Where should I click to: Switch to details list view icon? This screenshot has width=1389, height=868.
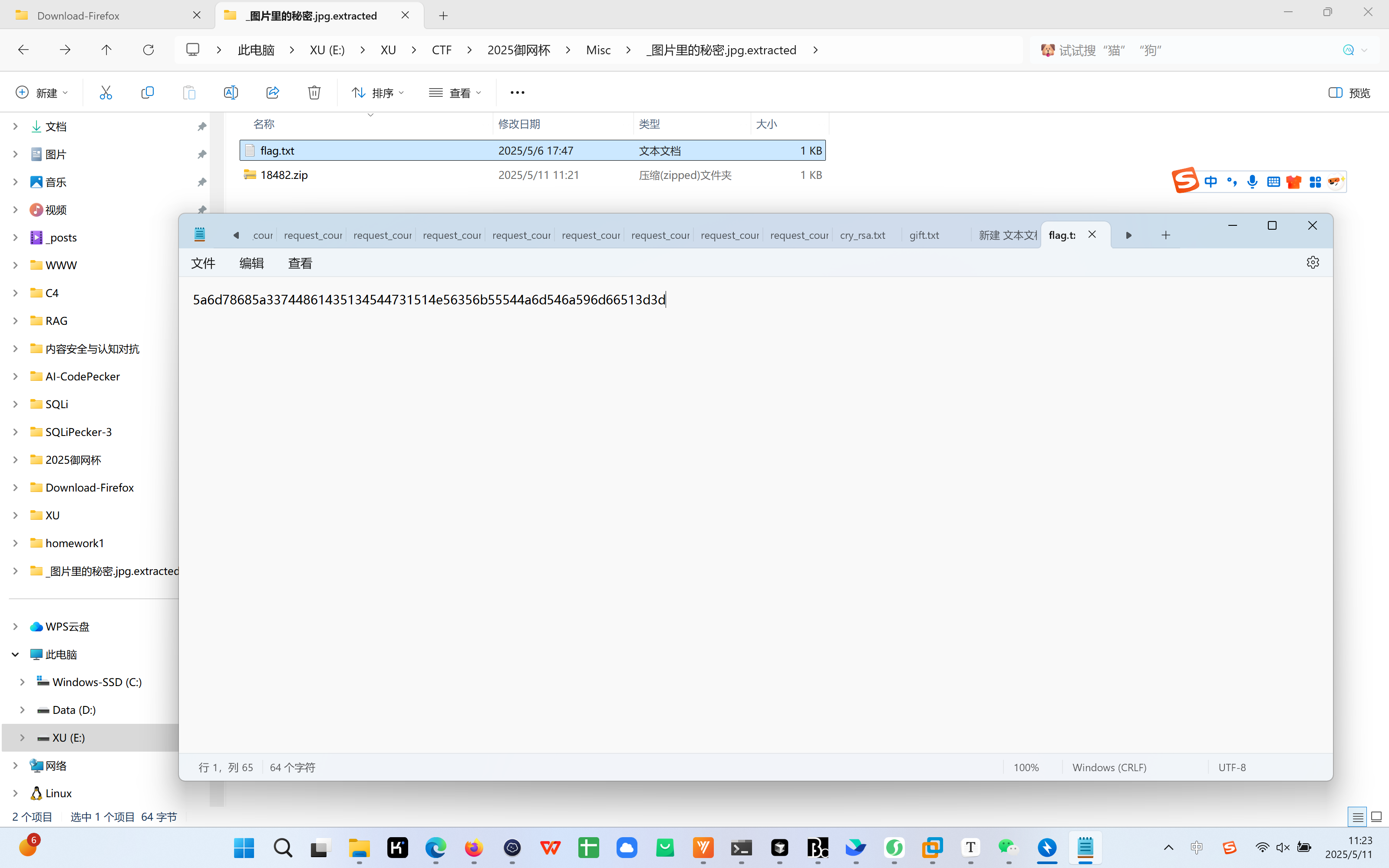(x=1357, y=816)
